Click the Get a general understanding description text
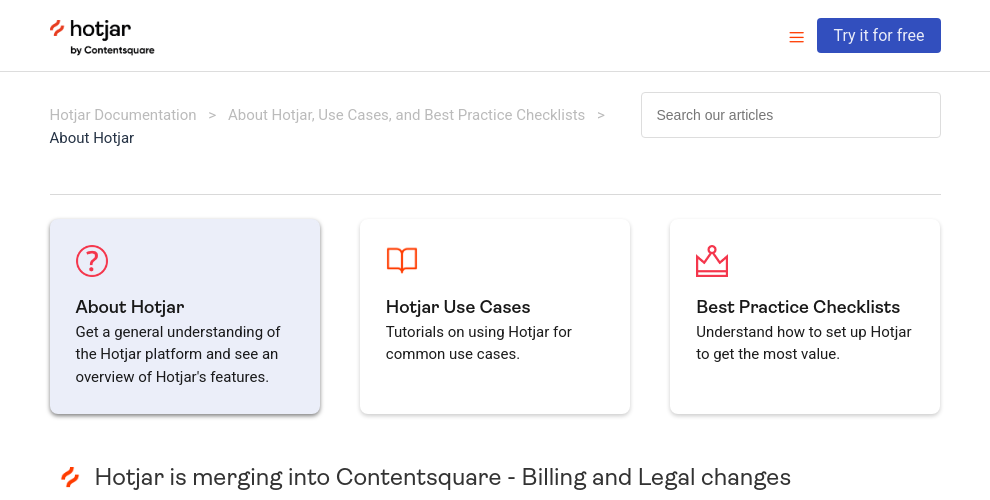990x500 pixels. tap(178, 354)
